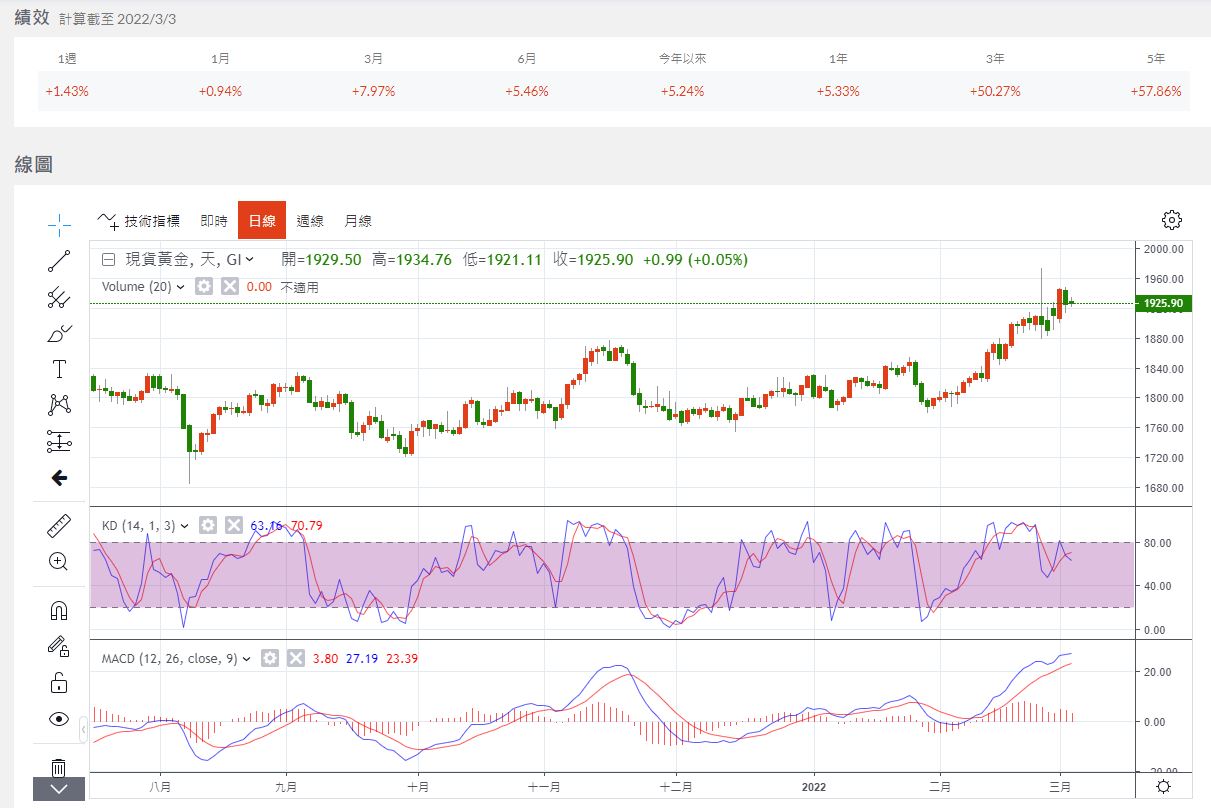
Task: Hide all drawings with the eye icon
Action: click(59, 719)
